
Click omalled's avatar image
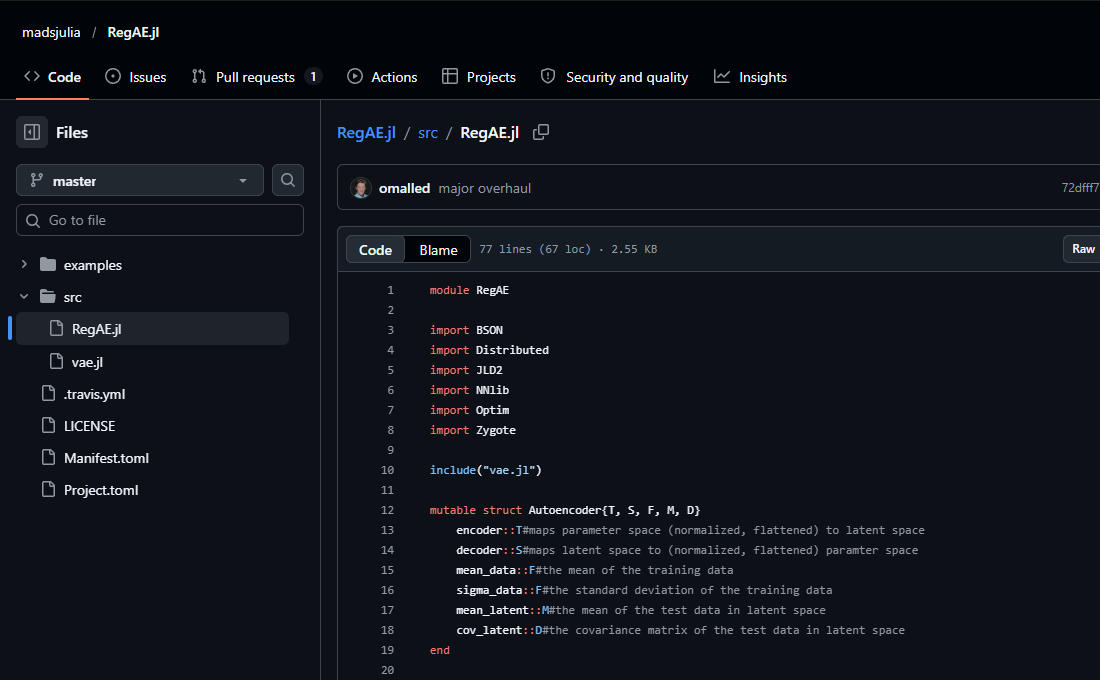pos(361,187)
